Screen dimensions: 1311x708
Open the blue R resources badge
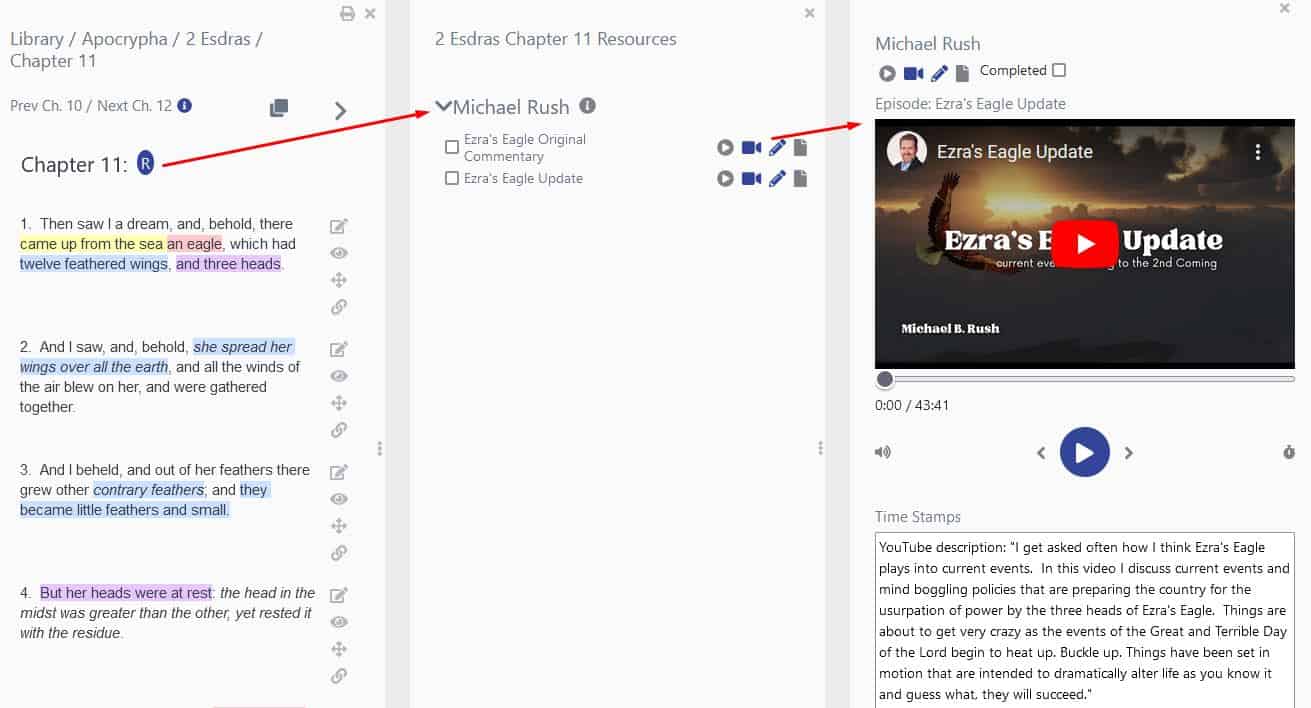146,164
